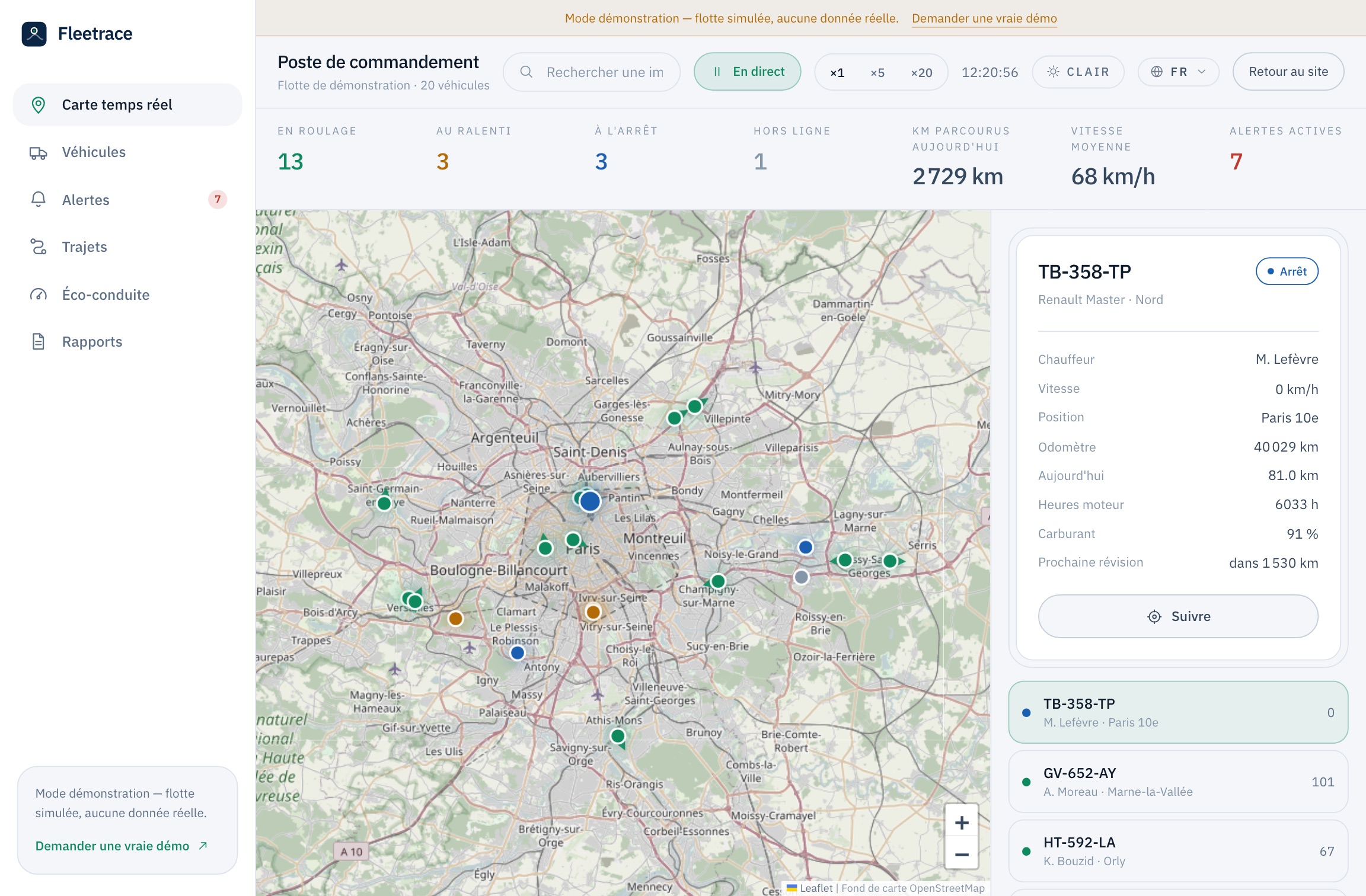The height and width of the screenshot is (896, 1366).
Task: Open Carte temps réel in sidebar
Action: [x=127, y=105]
